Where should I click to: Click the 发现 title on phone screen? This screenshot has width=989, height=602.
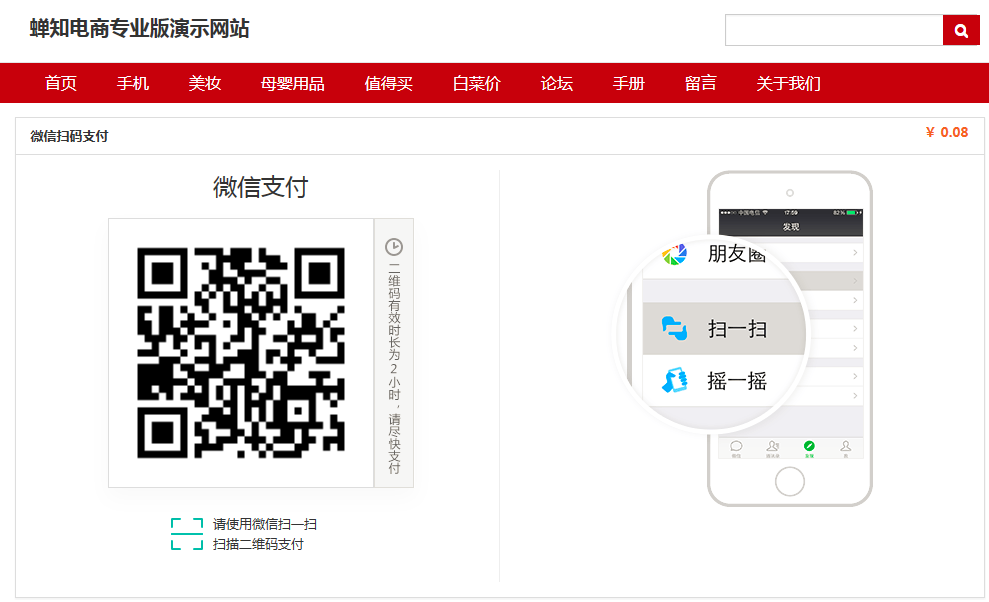[x=791, y=227]
